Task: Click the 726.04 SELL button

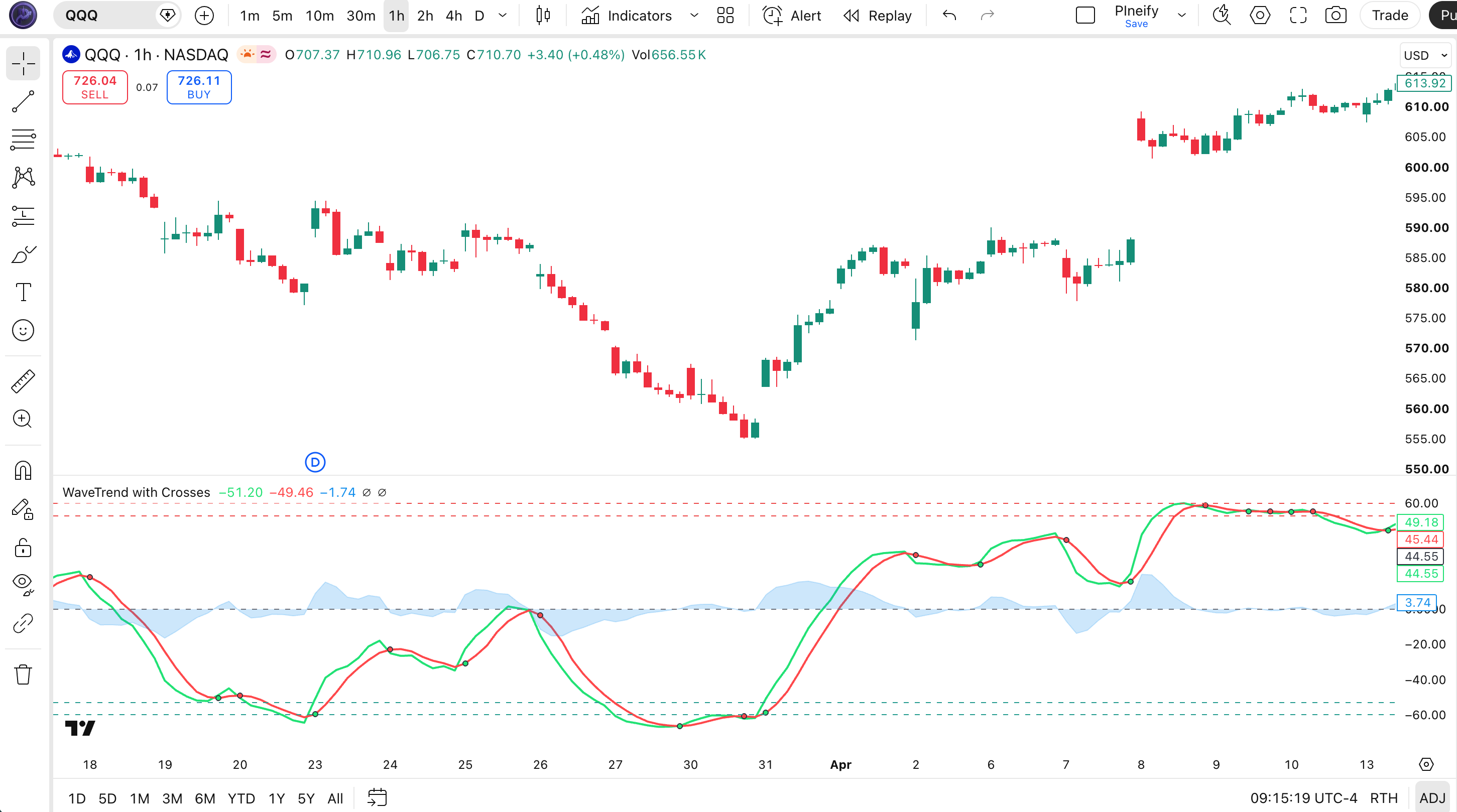Action: click(x=95, y=87)
